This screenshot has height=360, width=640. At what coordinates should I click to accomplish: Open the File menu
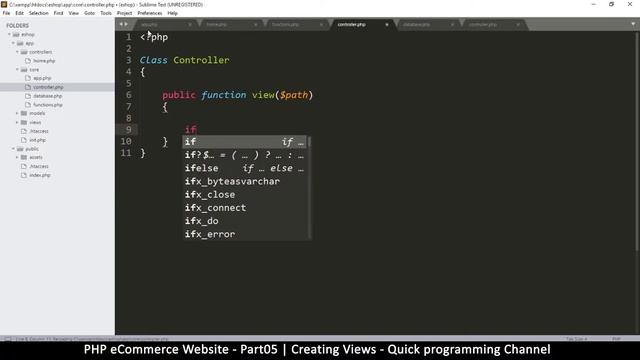tap(6, 13)
